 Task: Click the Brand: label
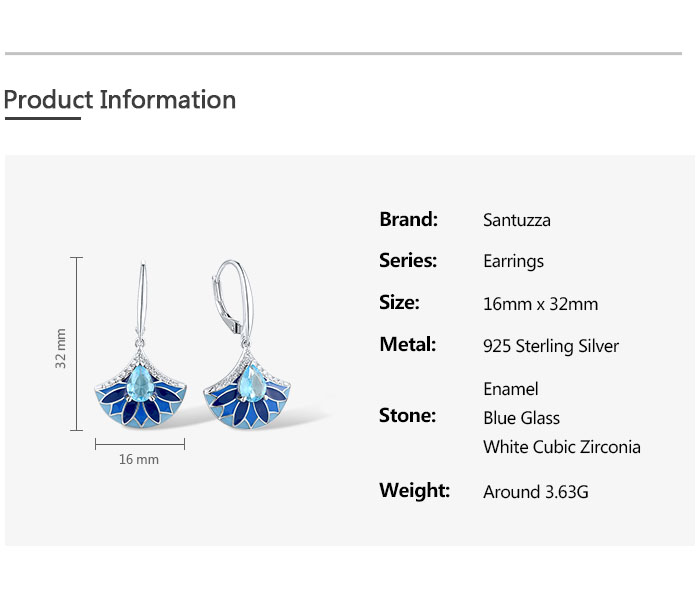click(408, 219)
